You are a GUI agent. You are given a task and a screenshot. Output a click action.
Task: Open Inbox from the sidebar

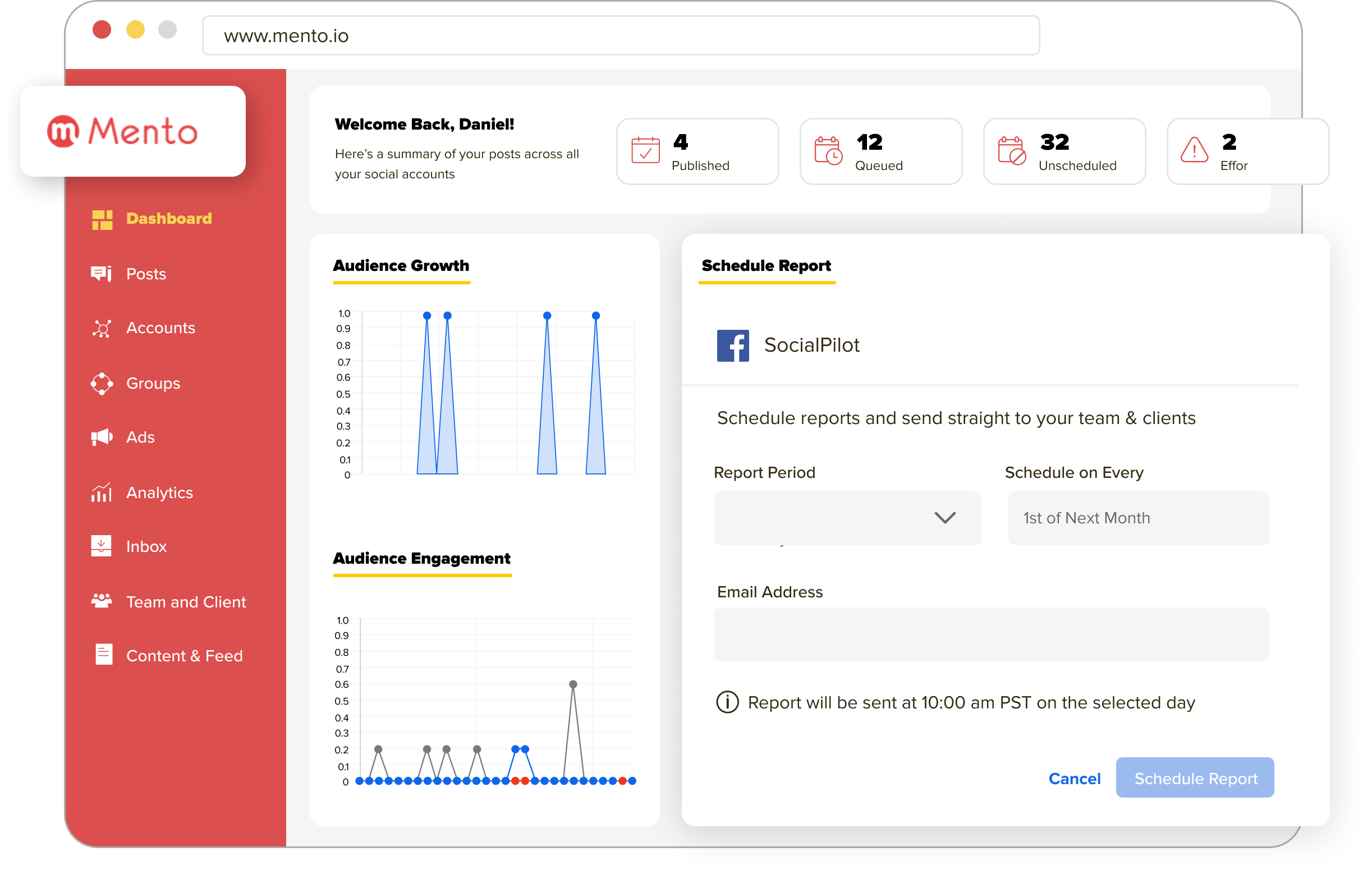(x=146, y=547)
